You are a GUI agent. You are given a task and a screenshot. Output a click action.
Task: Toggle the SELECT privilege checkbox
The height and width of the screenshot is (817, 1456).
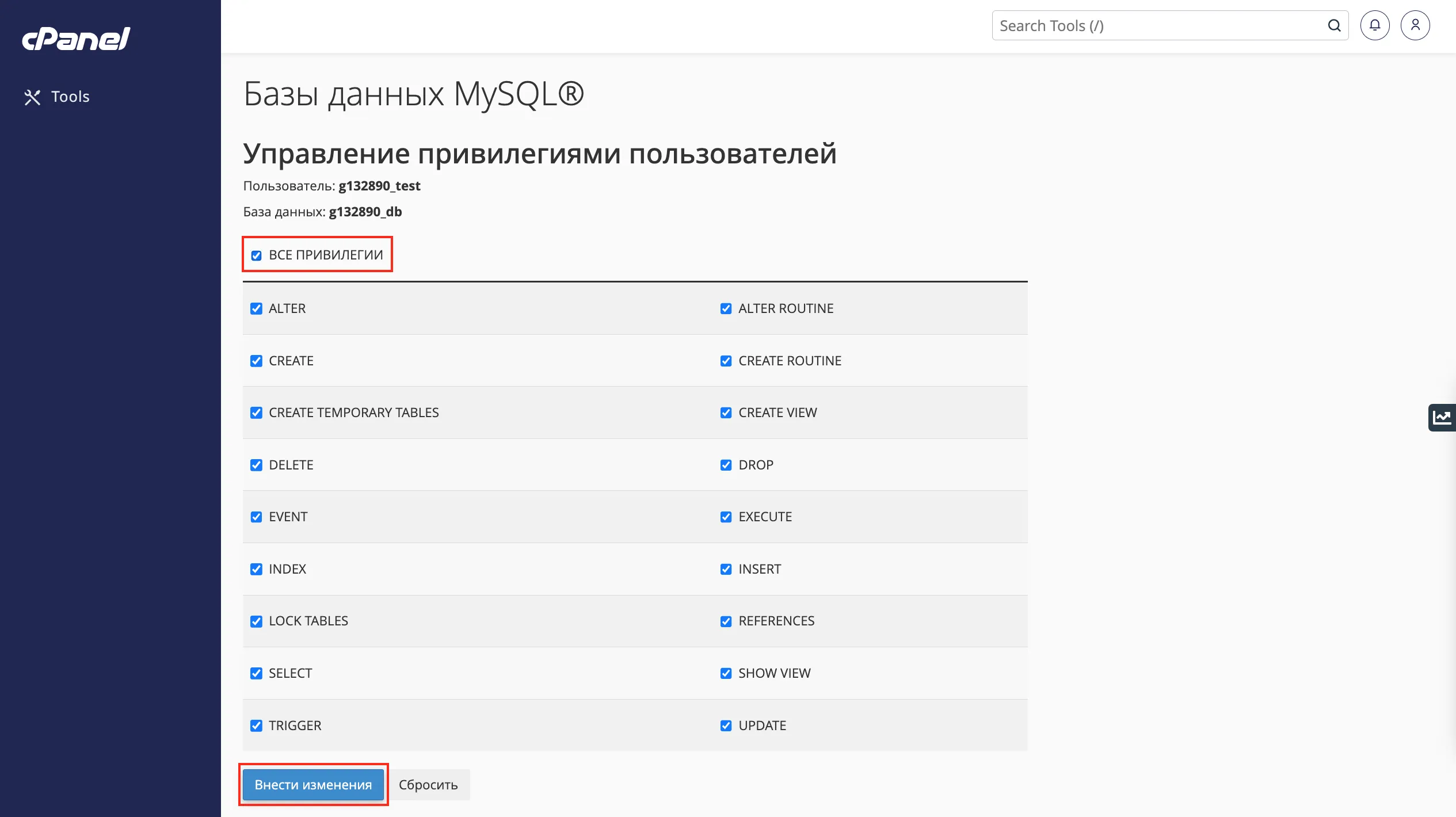click(x=256, y=673)
